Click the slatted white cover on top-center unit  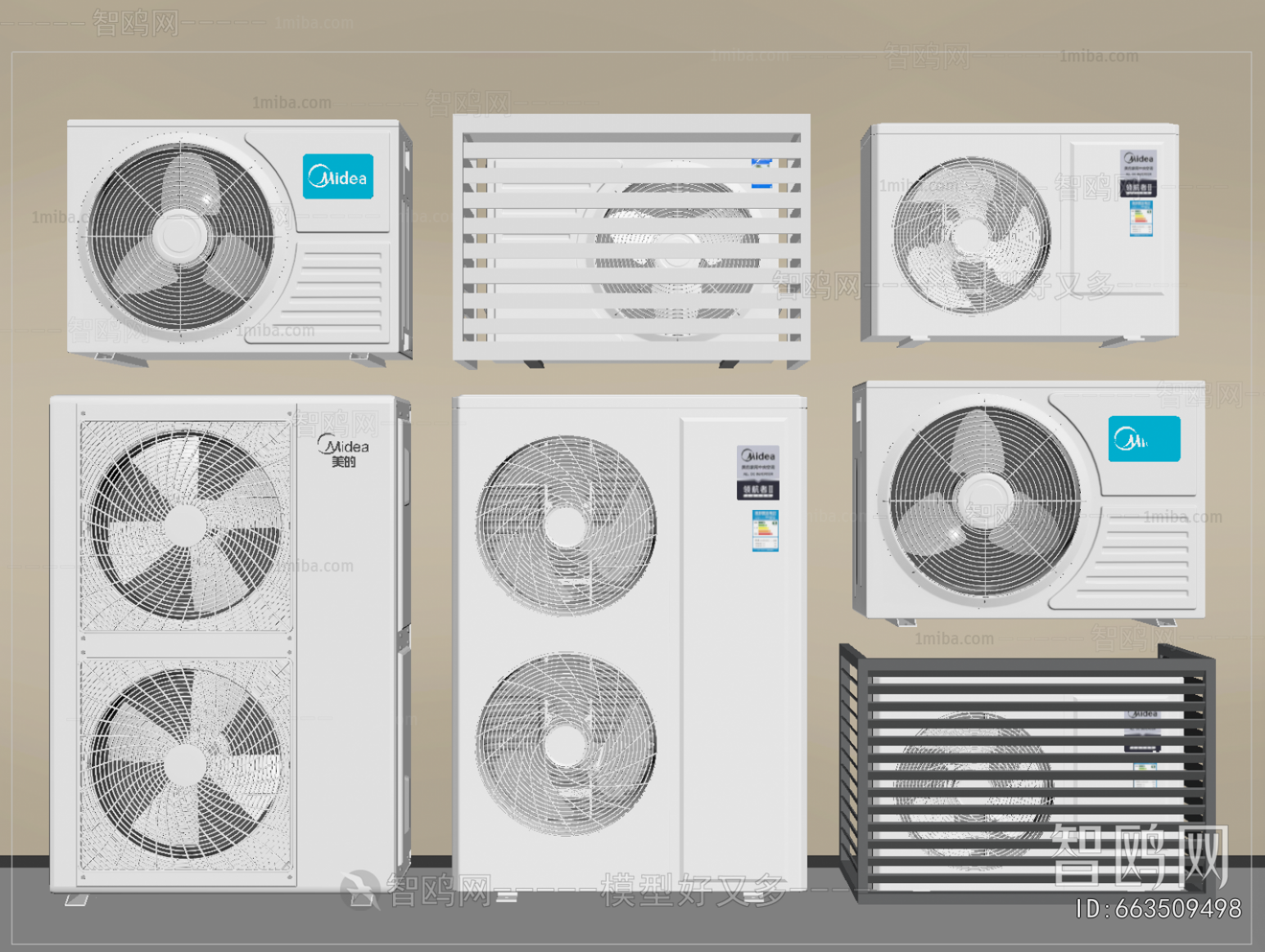[630, 237]
